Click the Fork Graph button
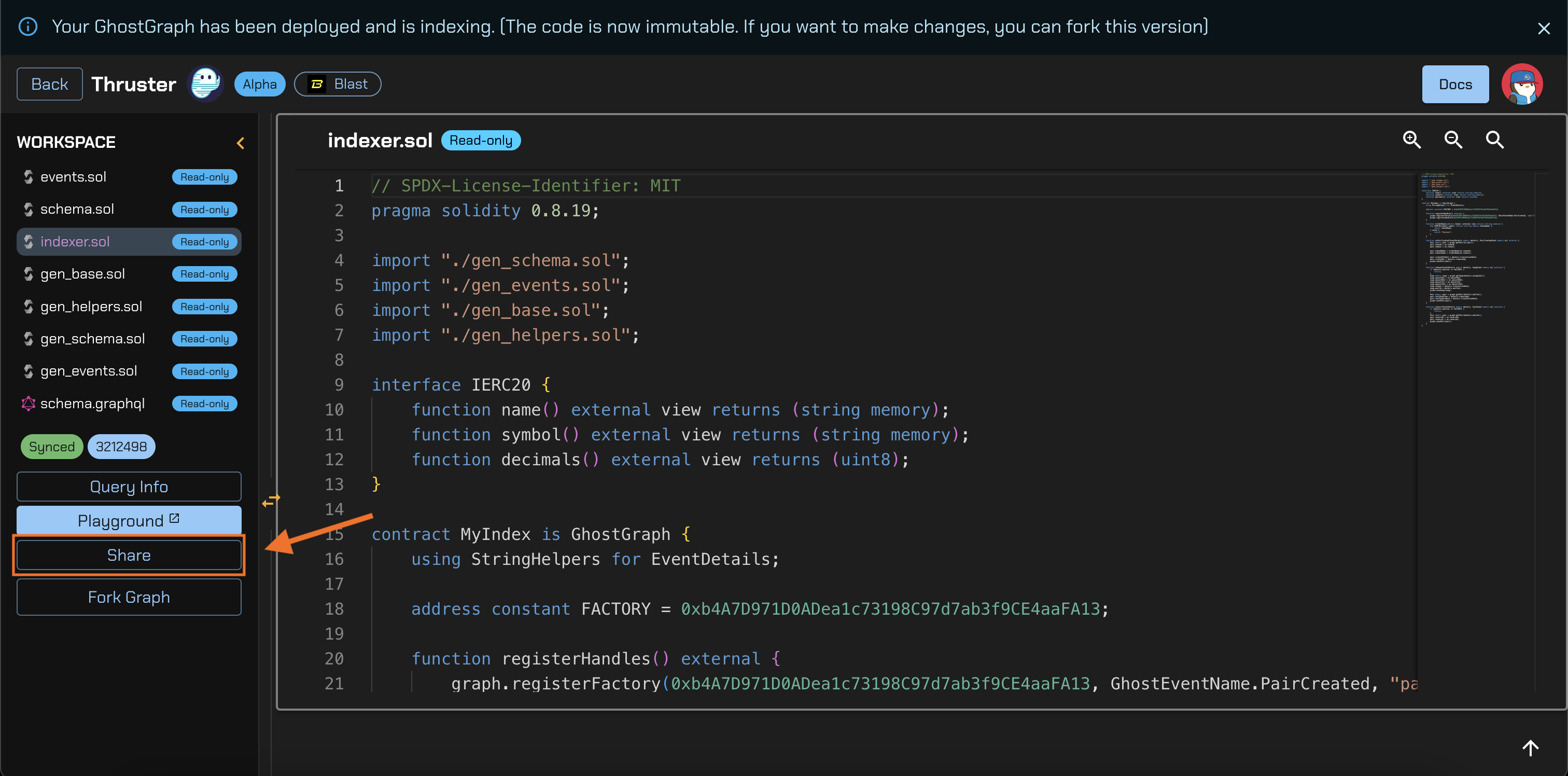 [129, 597]
